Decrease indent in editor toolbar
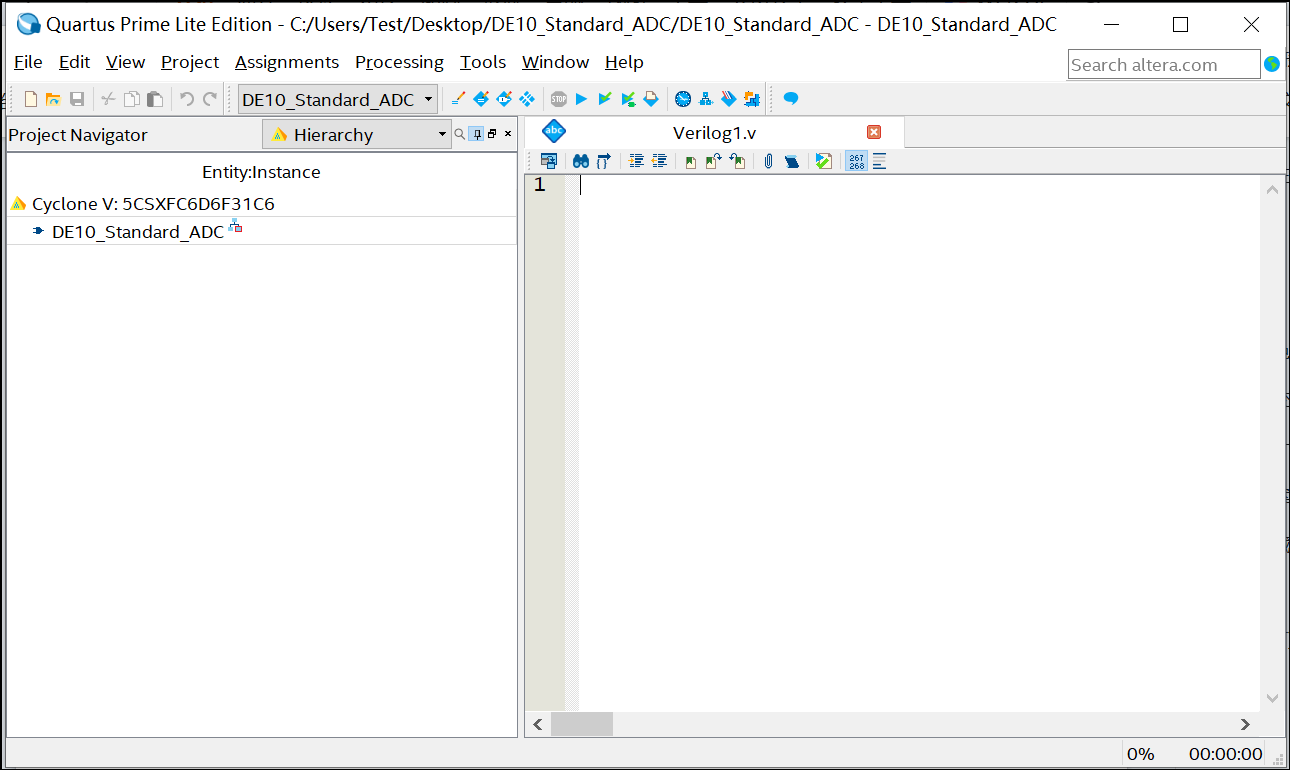Viewport: 1290px width, 770px height. click(x=659, y=161)
